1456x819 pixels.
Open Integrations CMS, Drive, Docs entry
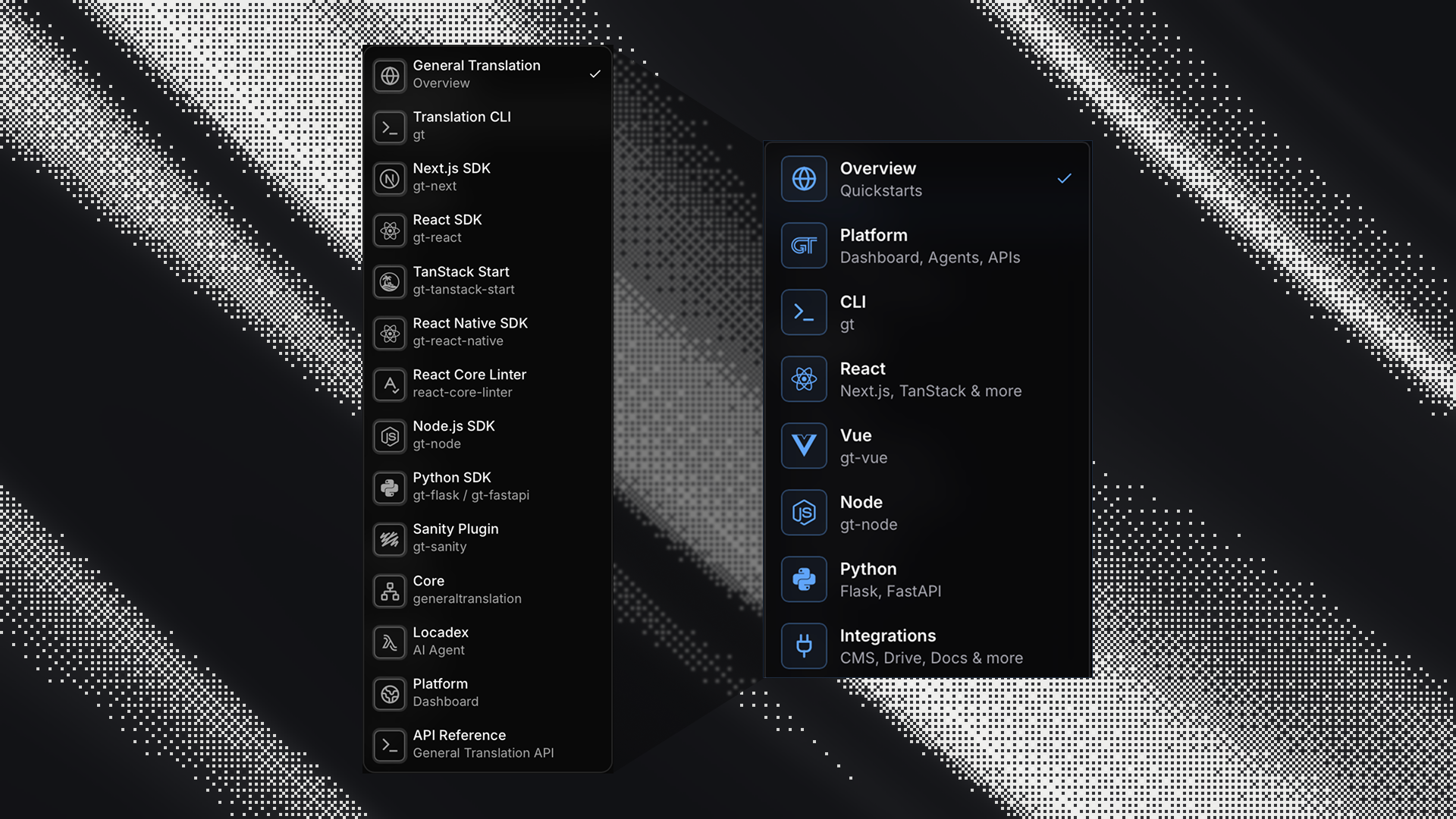click(x=928, y=646)
